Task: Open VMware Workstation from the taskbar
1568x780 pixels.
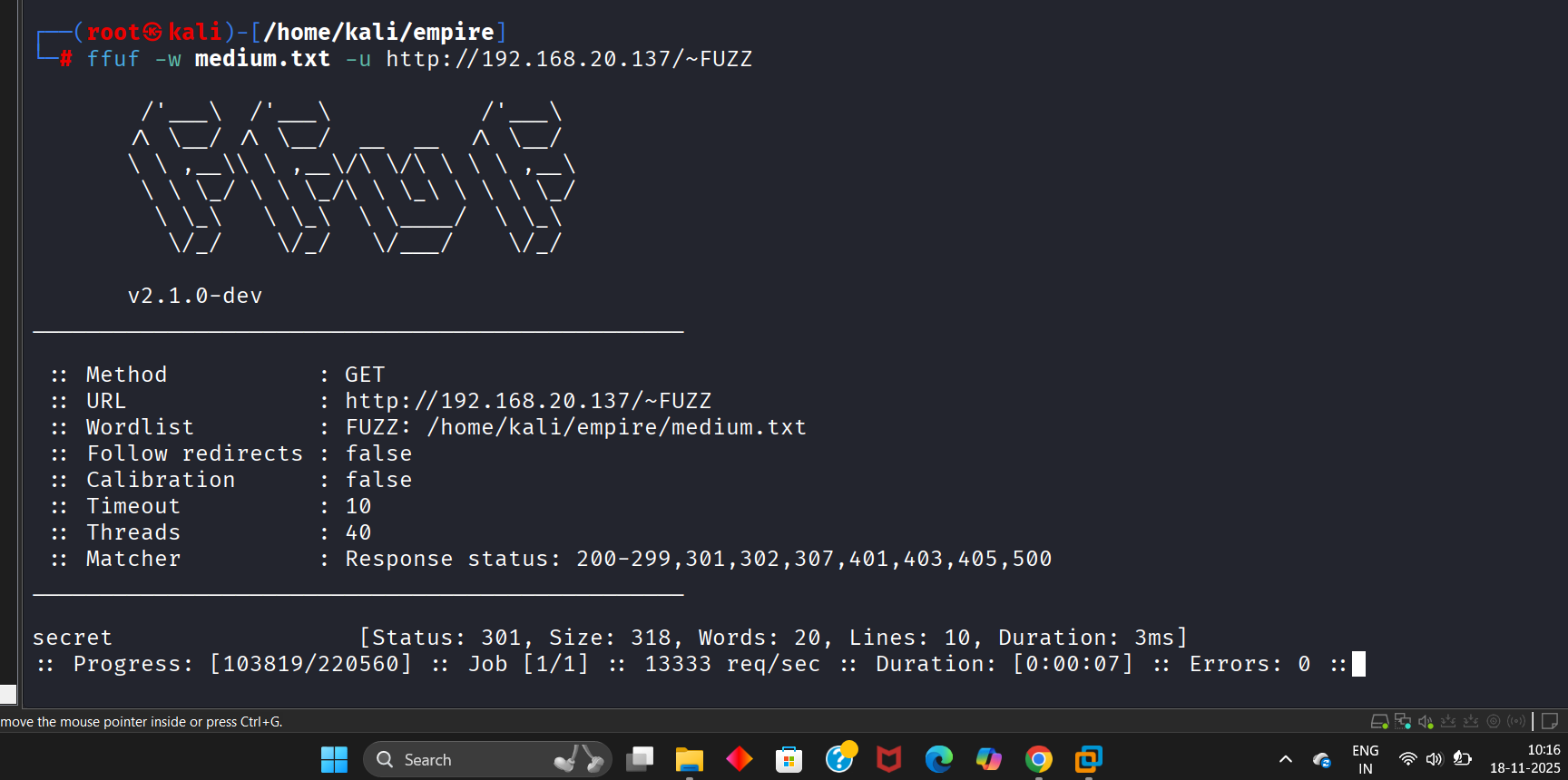Action: [x=1088, y=759]
